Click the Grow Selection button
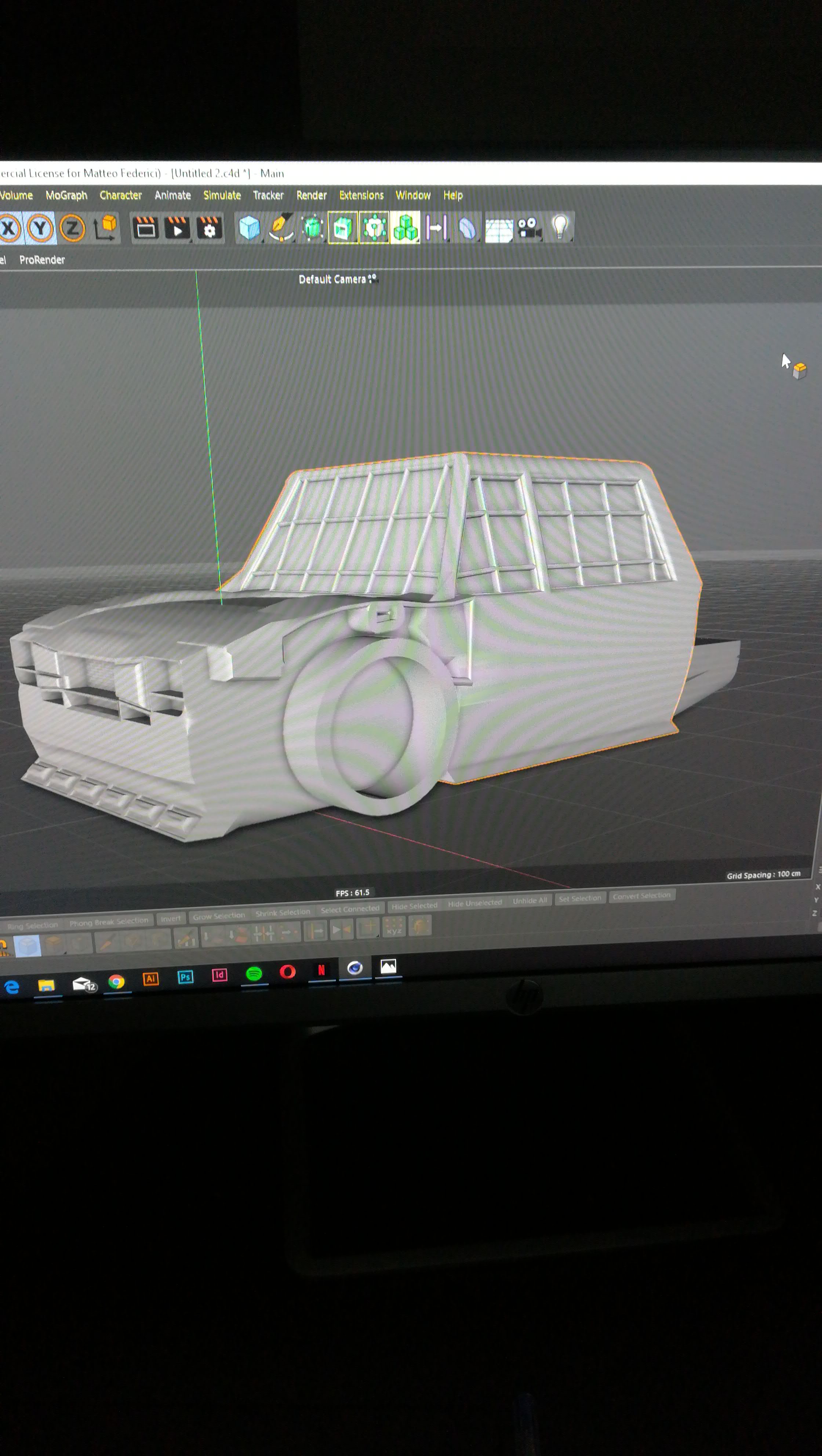 (219, 916)
